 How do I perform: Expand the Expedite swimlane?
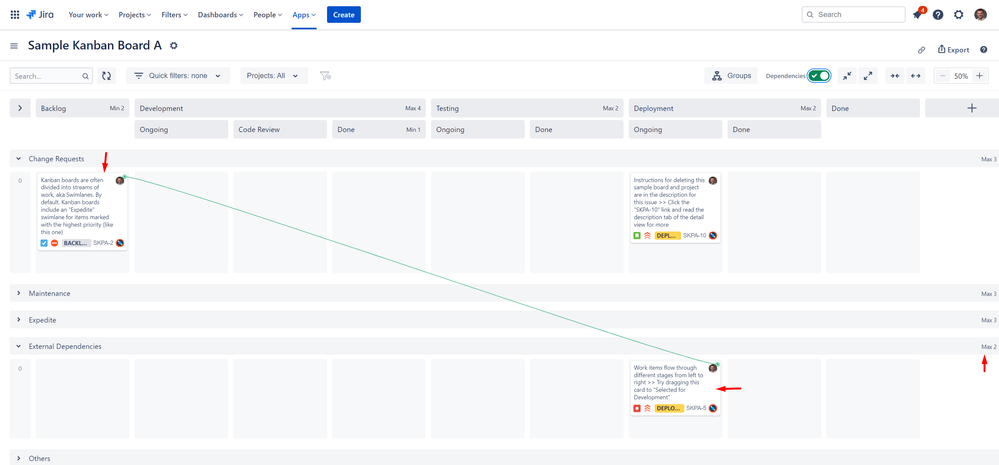(19, 320)
